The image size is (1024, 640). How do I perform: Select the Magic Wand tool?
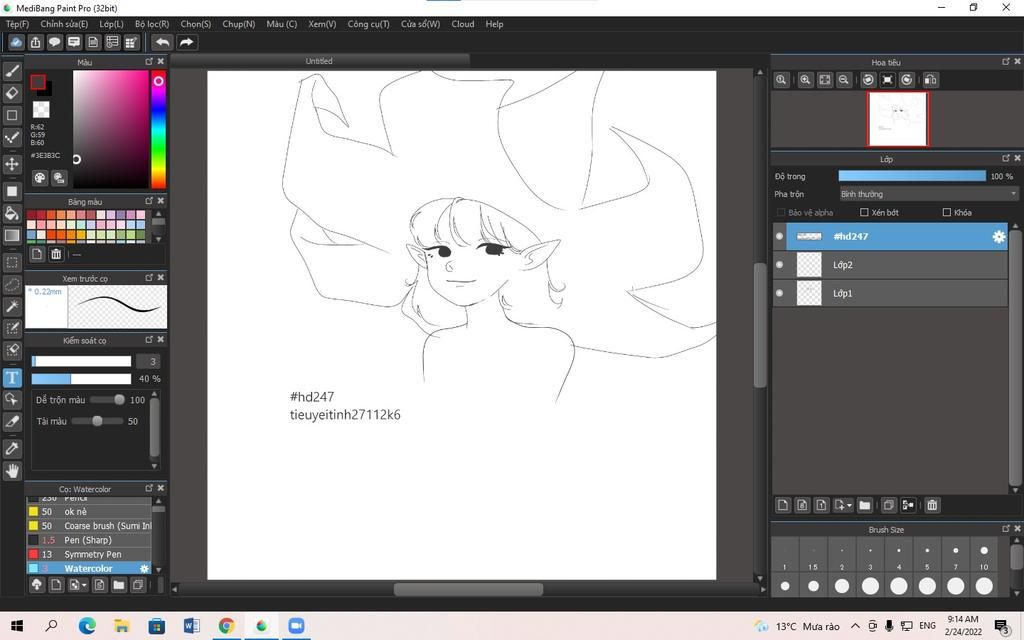(12, 306)
